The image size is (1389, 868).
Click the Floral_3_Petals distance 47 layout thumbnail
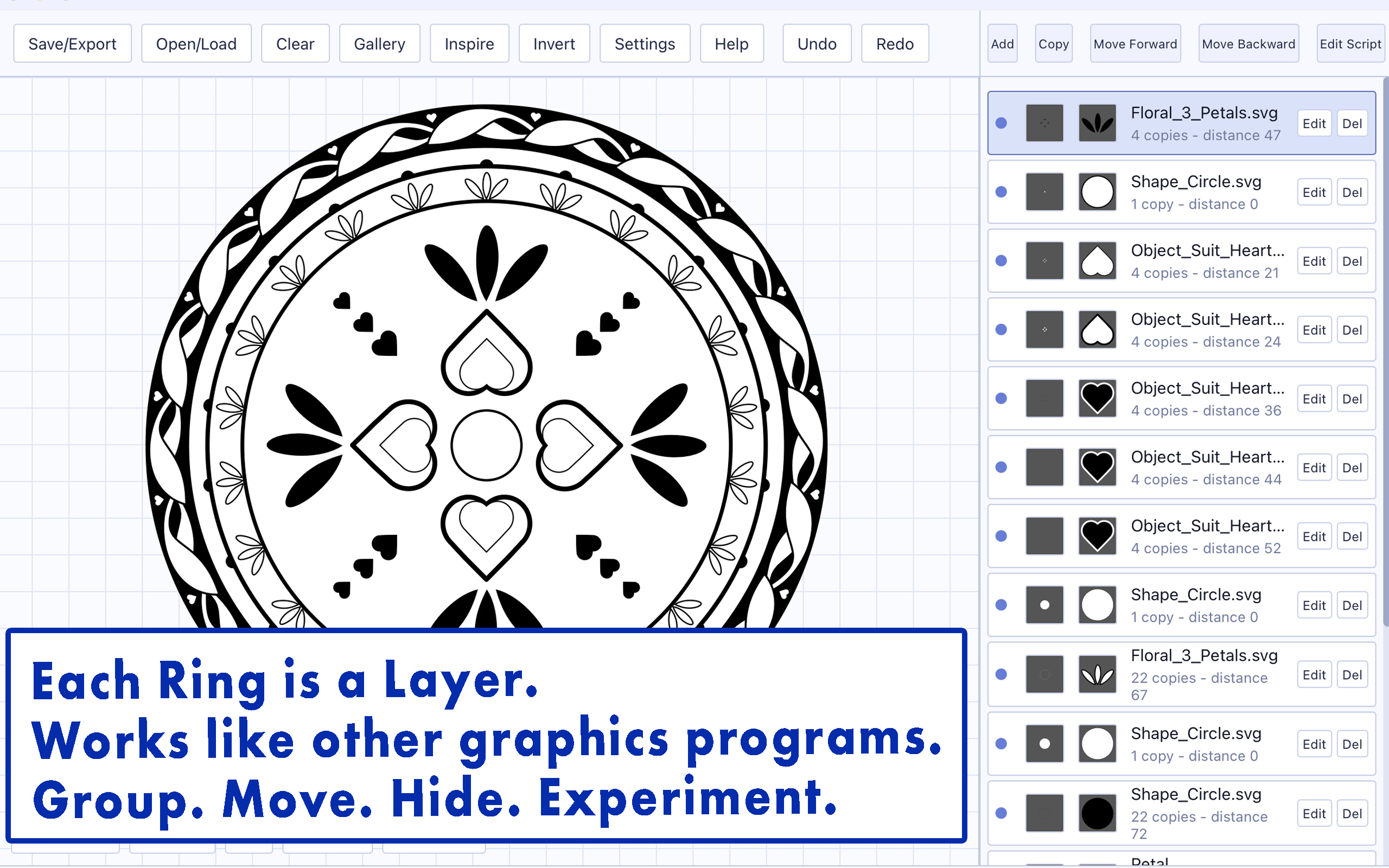1044,123
